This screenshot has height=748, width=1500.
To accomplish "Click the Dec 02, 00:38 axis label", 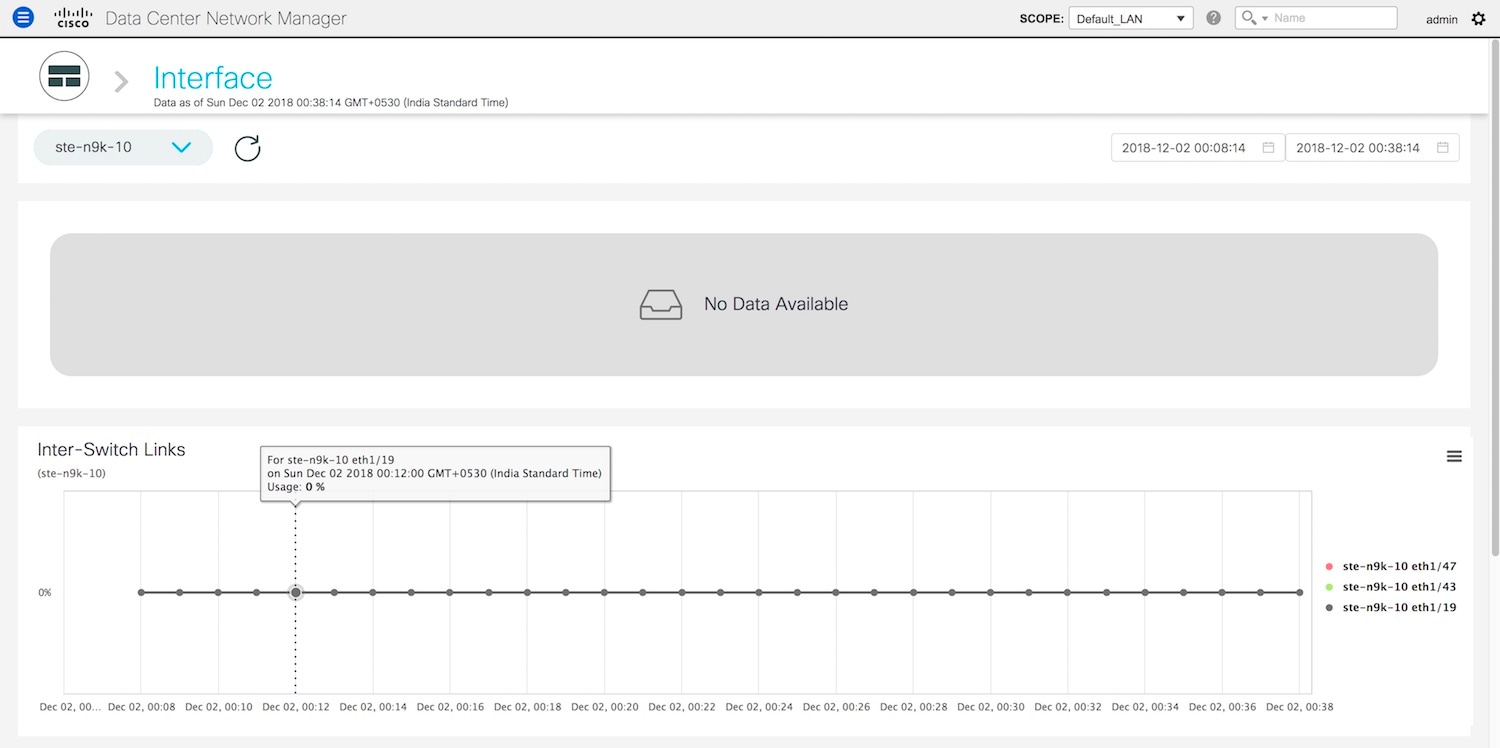I will (x=1299, y=707).
